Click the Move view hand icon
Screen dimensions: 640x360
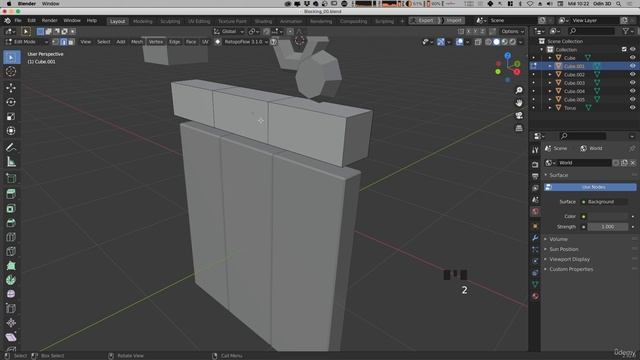pyautogui.click(x=519, y=103)
